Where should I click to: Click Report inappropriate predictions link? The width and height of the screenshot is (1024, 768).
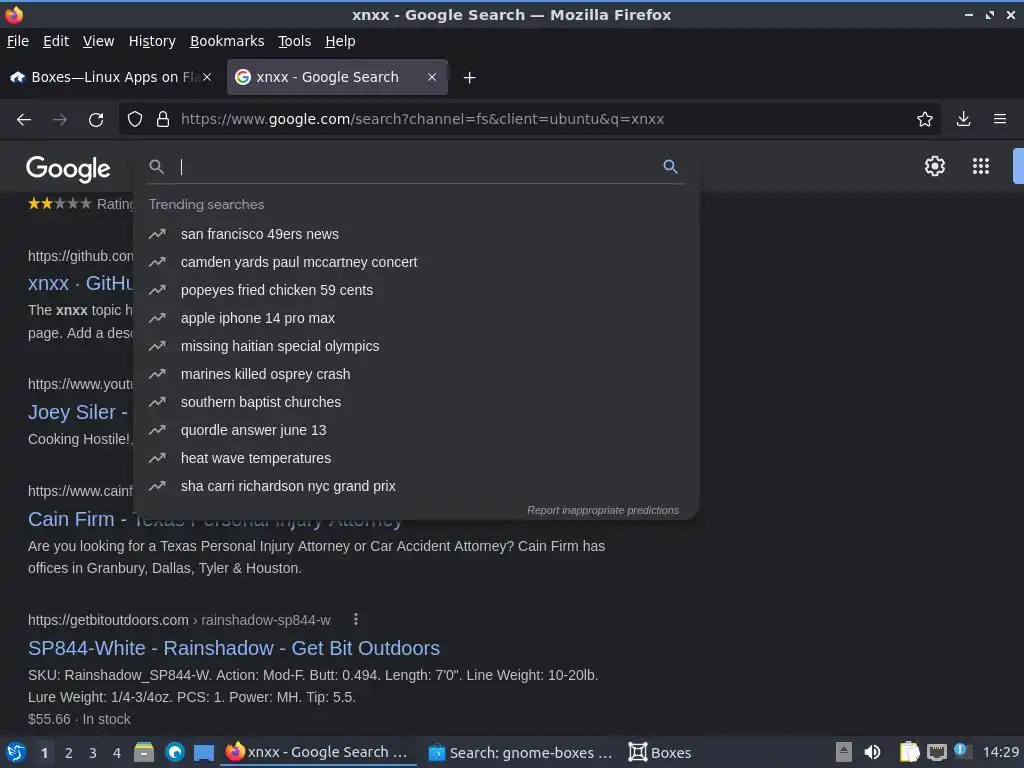tap(603, 510)
